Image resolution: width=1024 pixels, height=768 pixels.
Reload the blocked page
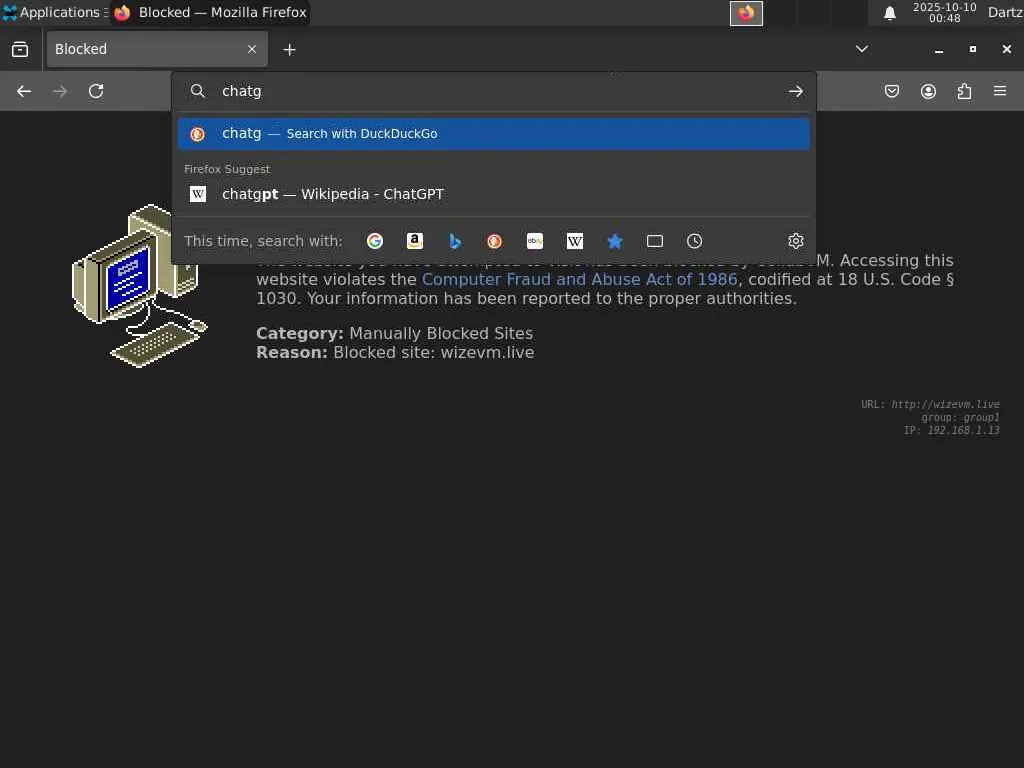96,91
